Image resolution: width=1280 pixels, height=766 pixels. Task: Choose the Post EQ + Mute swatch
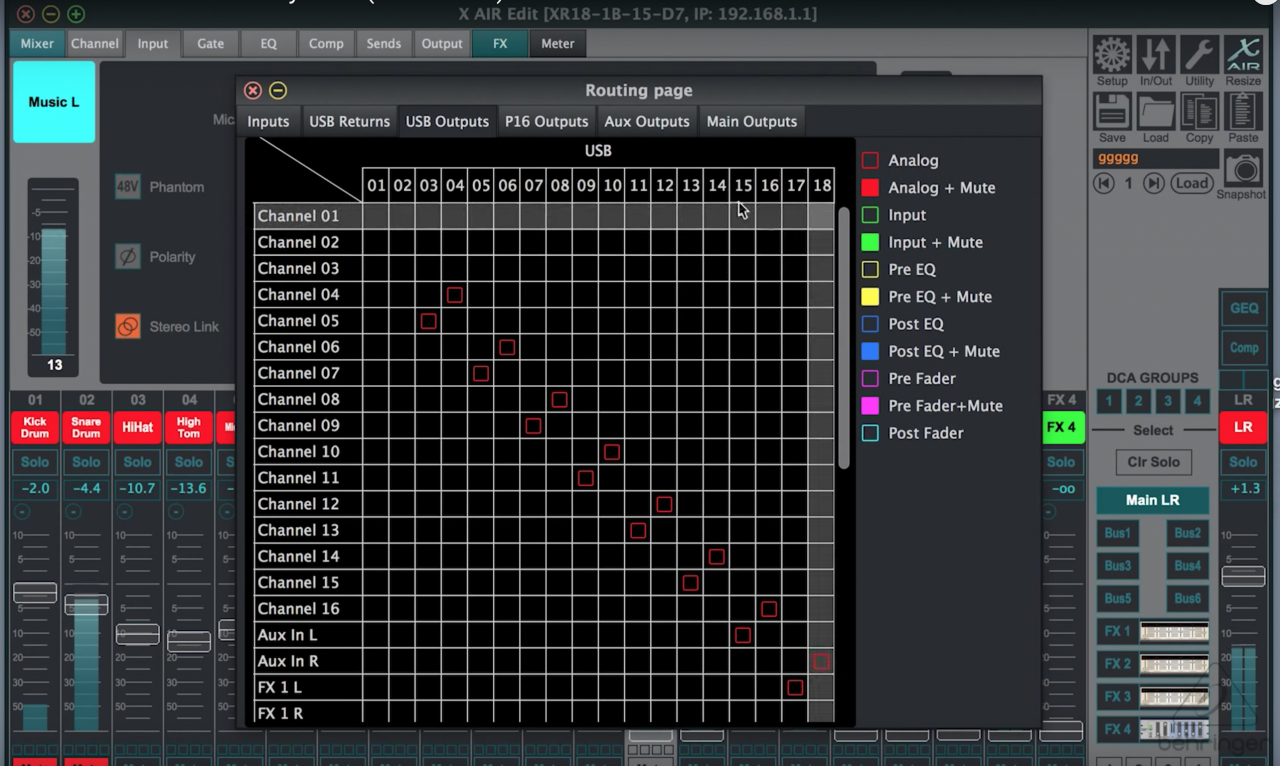(870, 351)
